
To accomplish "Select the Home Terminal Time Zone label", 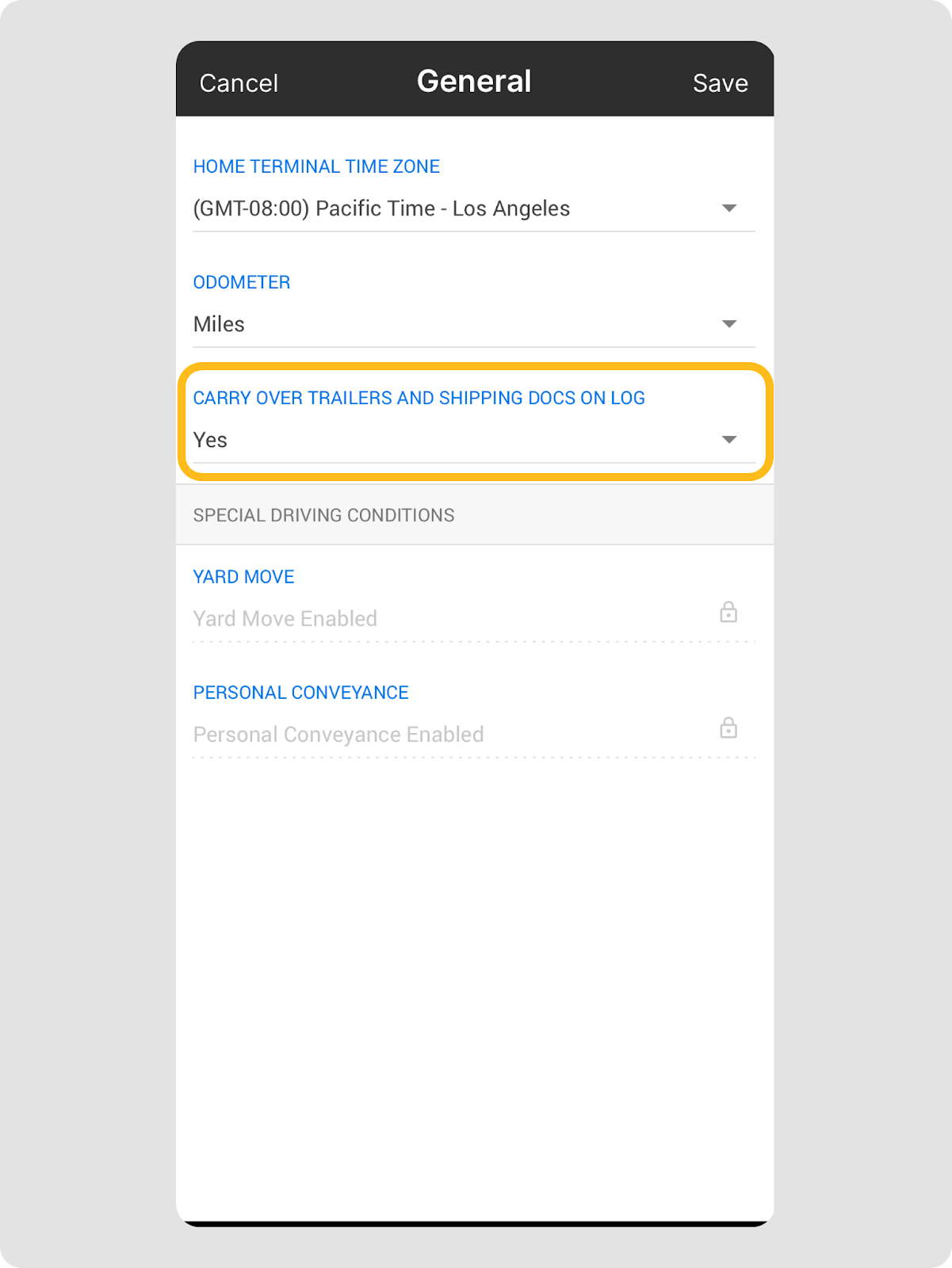I will click(x=316, y=166).
